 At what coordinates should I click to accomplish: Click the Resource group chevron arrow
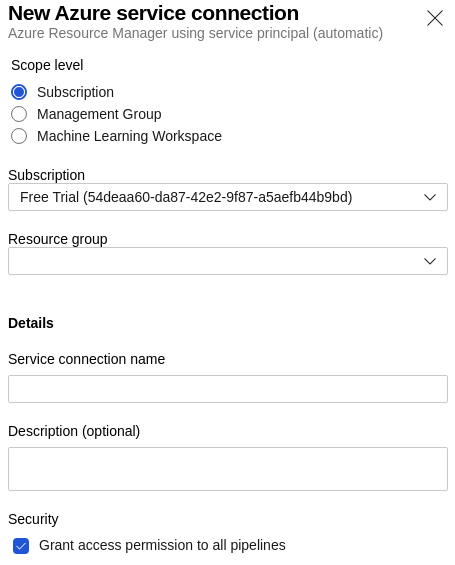[430, 261]
